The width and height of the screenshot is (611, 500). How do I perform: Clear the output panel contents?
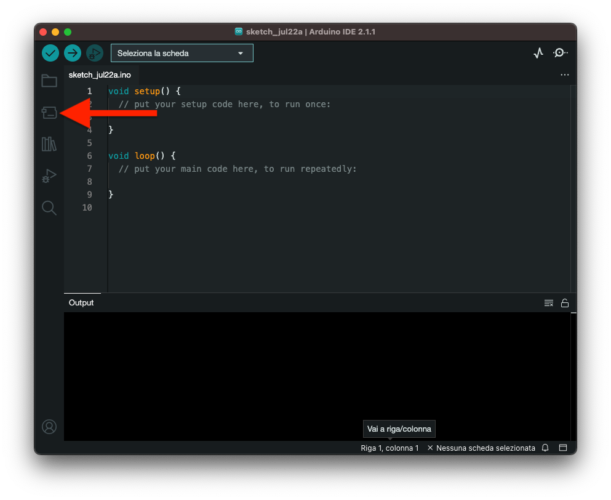click(x=548, y=303)
